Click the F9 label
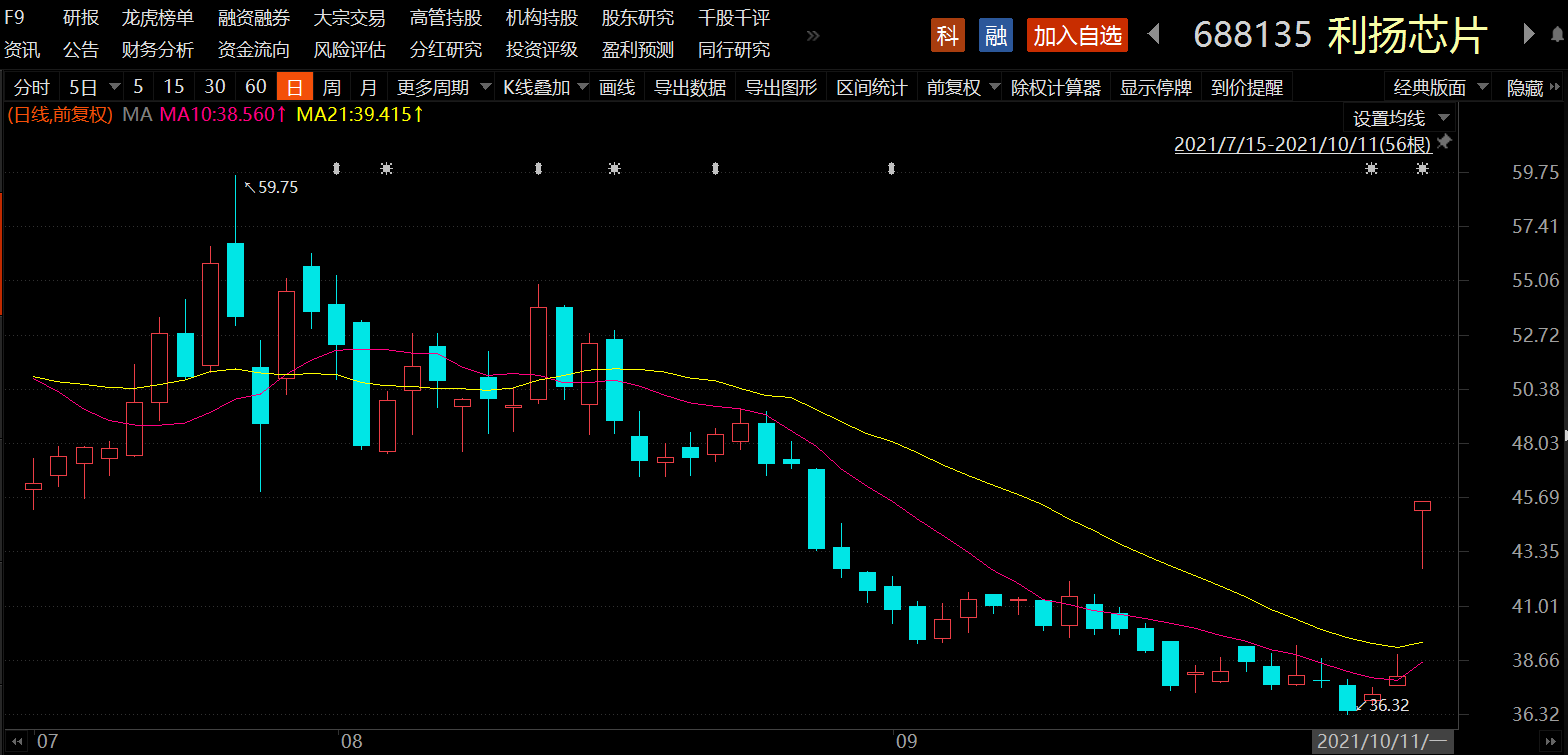The width and height of the screenshot is (1568, 755). point(15,18)
